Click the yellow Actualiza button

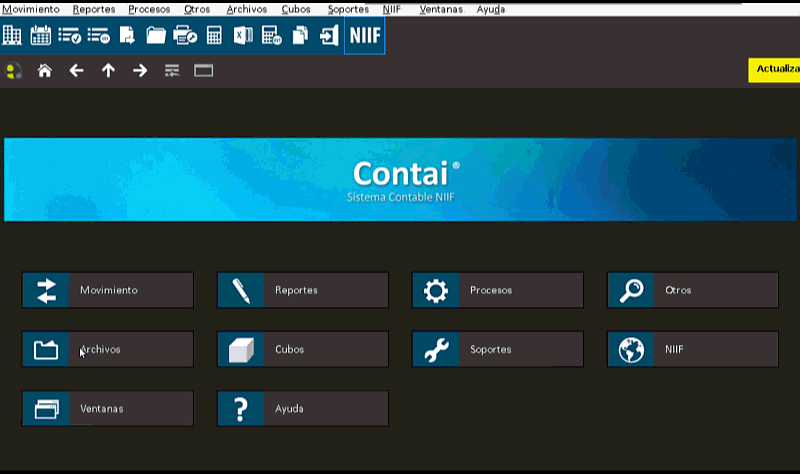click(x=776, y=70)
